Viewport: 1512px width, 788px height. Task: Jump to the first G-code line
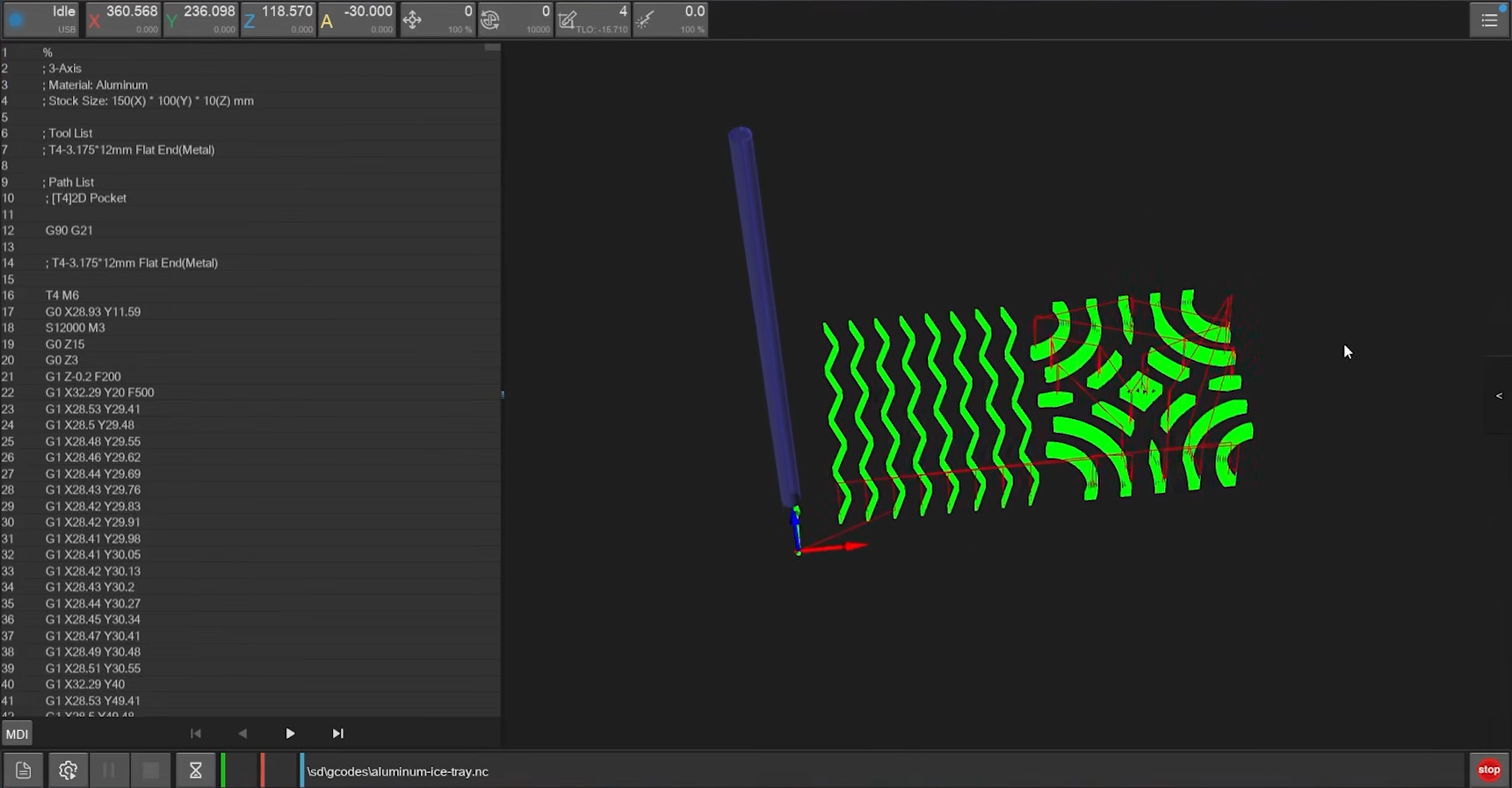click(x=195, y=734)
